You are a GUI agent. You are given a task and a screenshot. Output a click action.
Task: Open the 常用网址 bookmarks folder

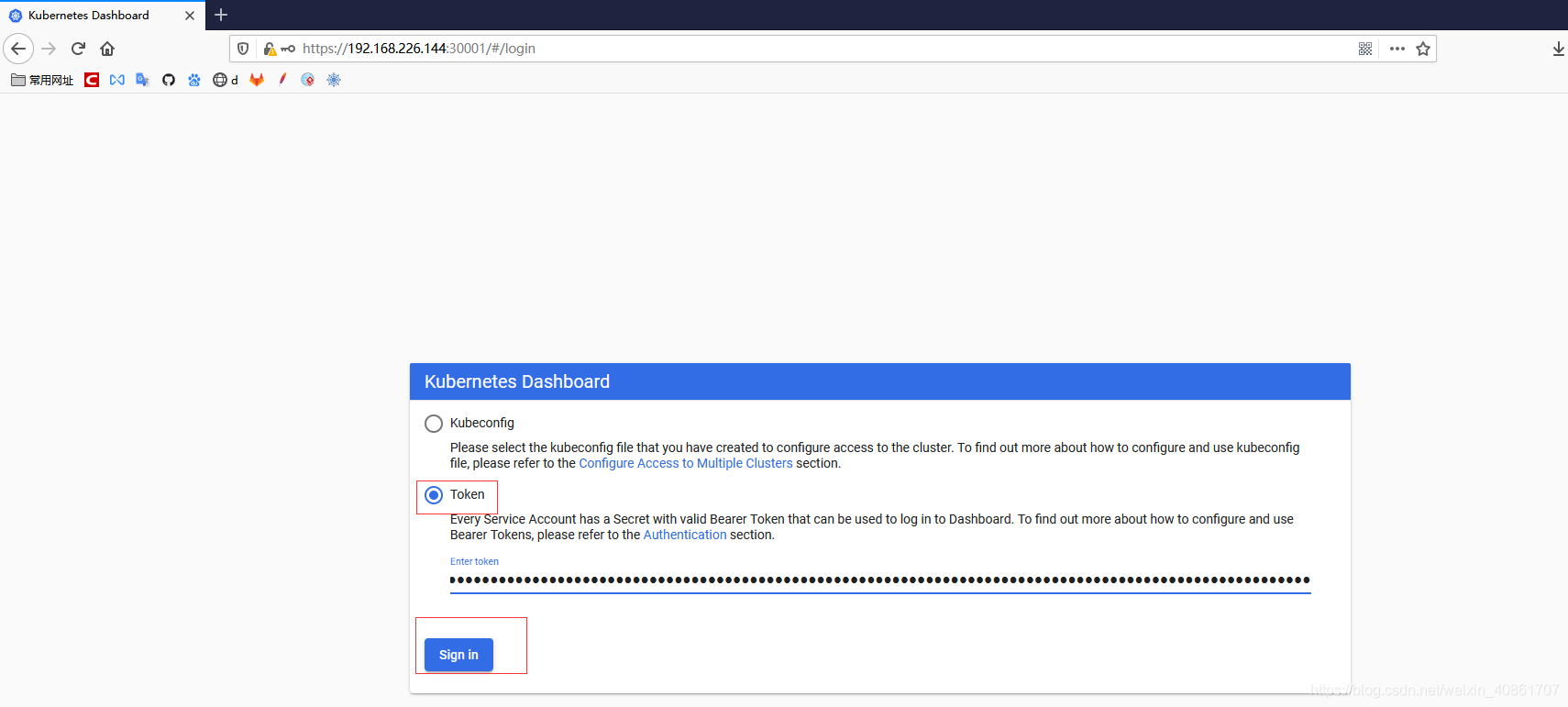coord(42,80)
